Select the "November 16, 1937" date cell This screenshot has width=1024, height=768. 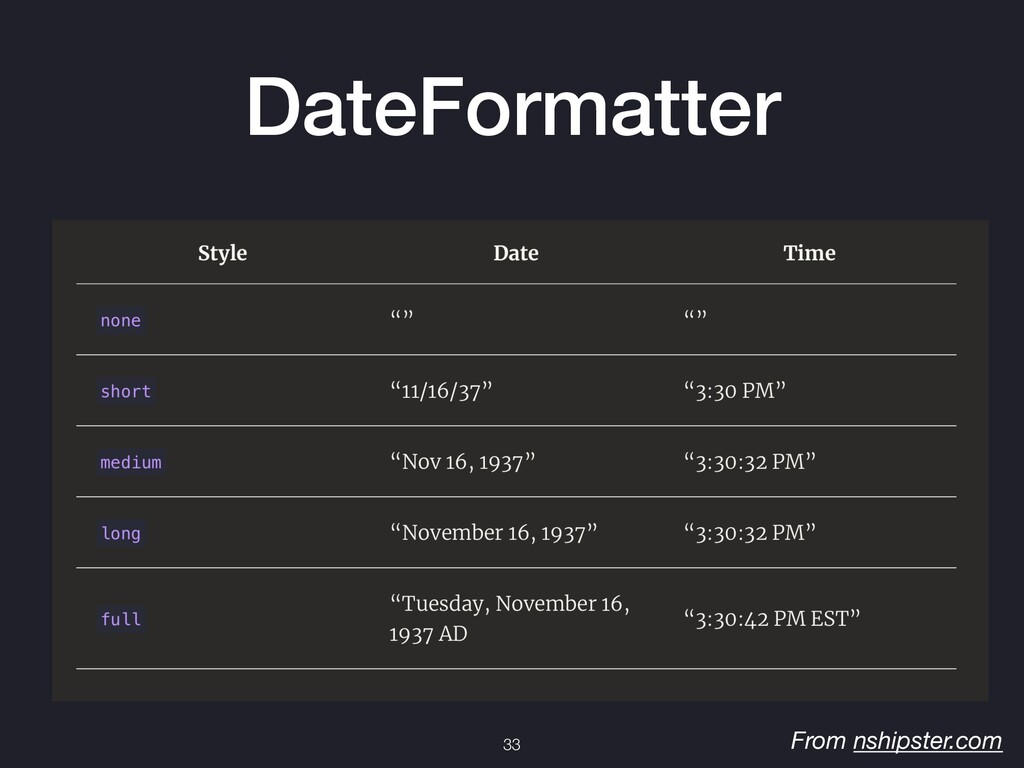[x=493, y=533]
